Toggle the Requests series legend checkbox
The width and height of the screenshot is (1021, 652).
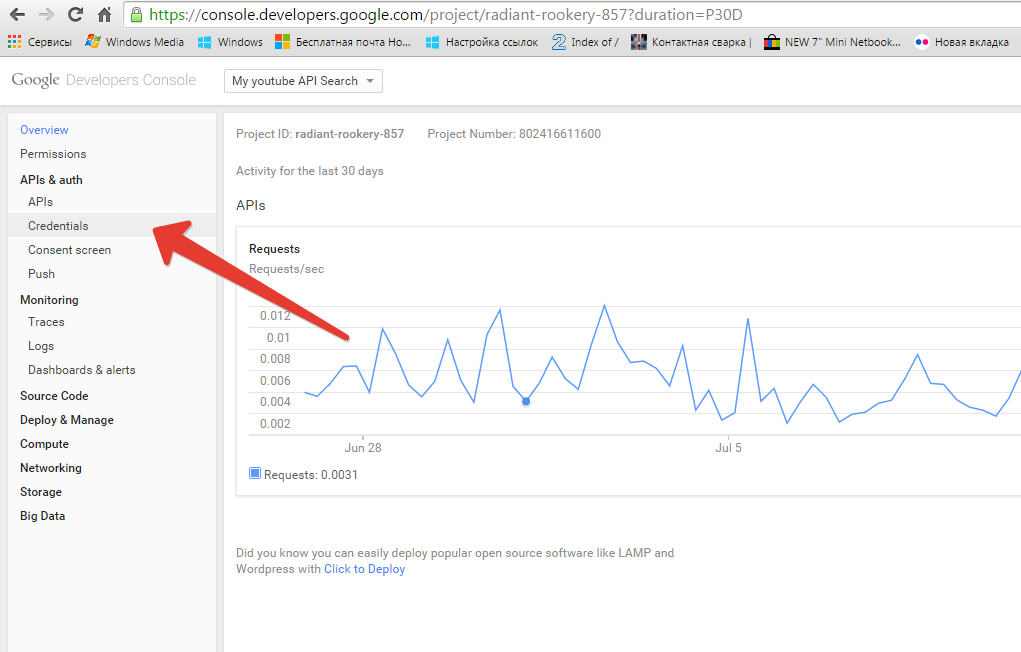(x=255, y=474)
